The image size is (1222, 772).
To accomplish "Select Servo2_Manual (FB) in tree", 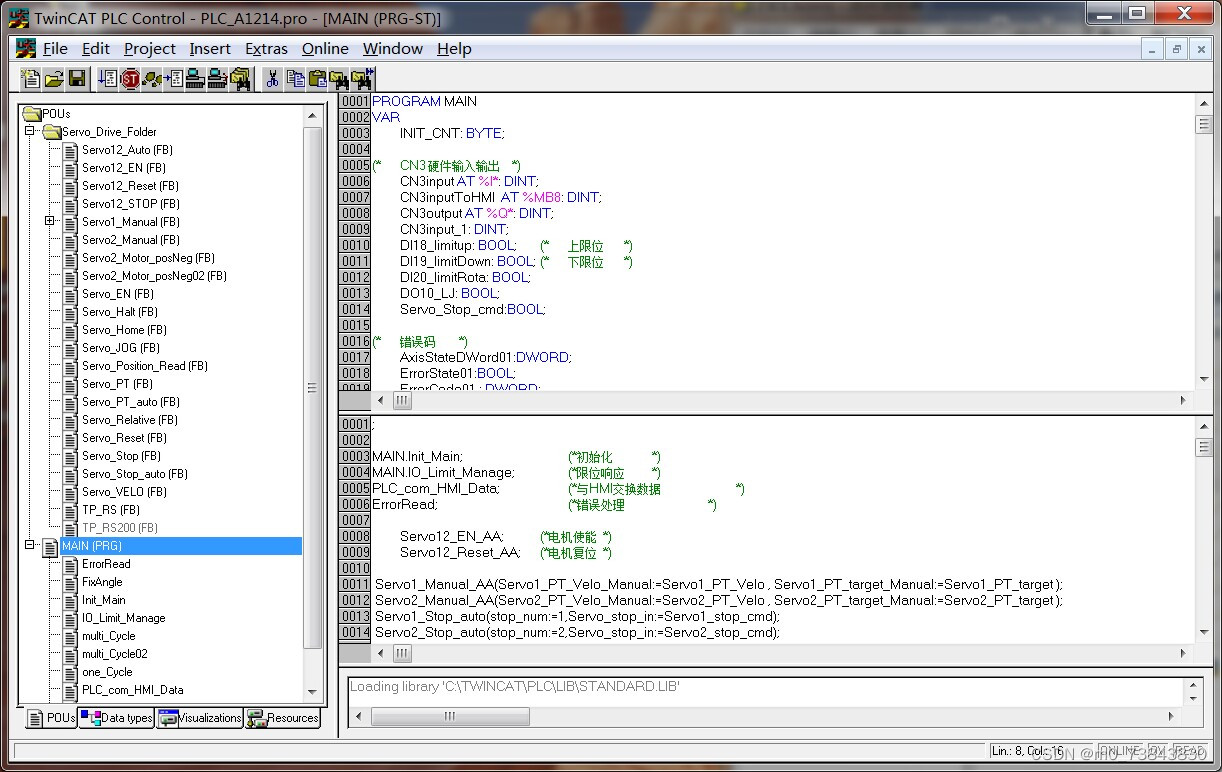I will [x=131, y=240].
